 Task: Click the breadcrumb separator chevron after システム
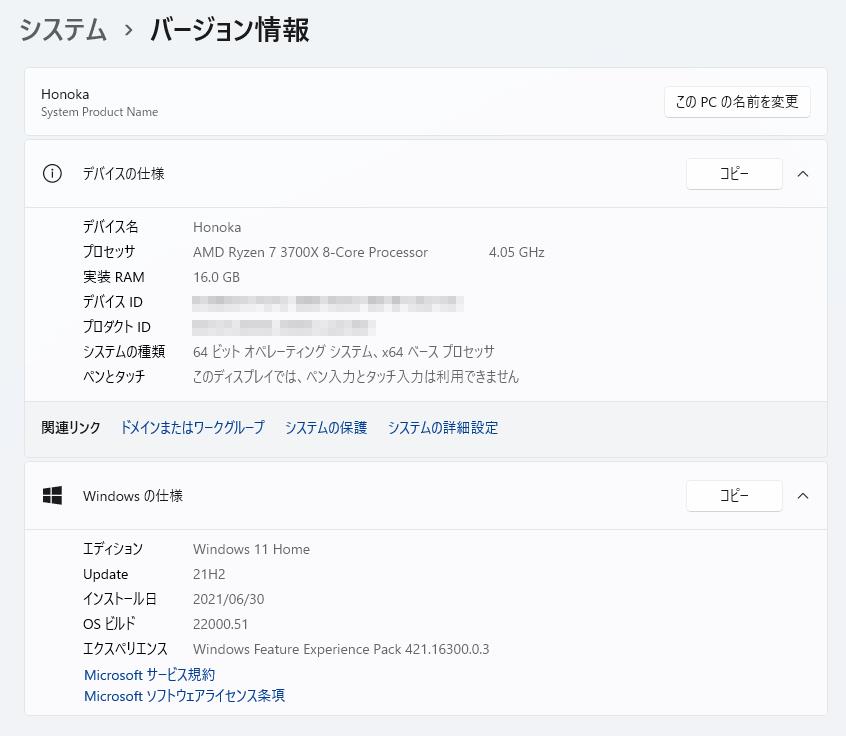(x=128, y=30)
